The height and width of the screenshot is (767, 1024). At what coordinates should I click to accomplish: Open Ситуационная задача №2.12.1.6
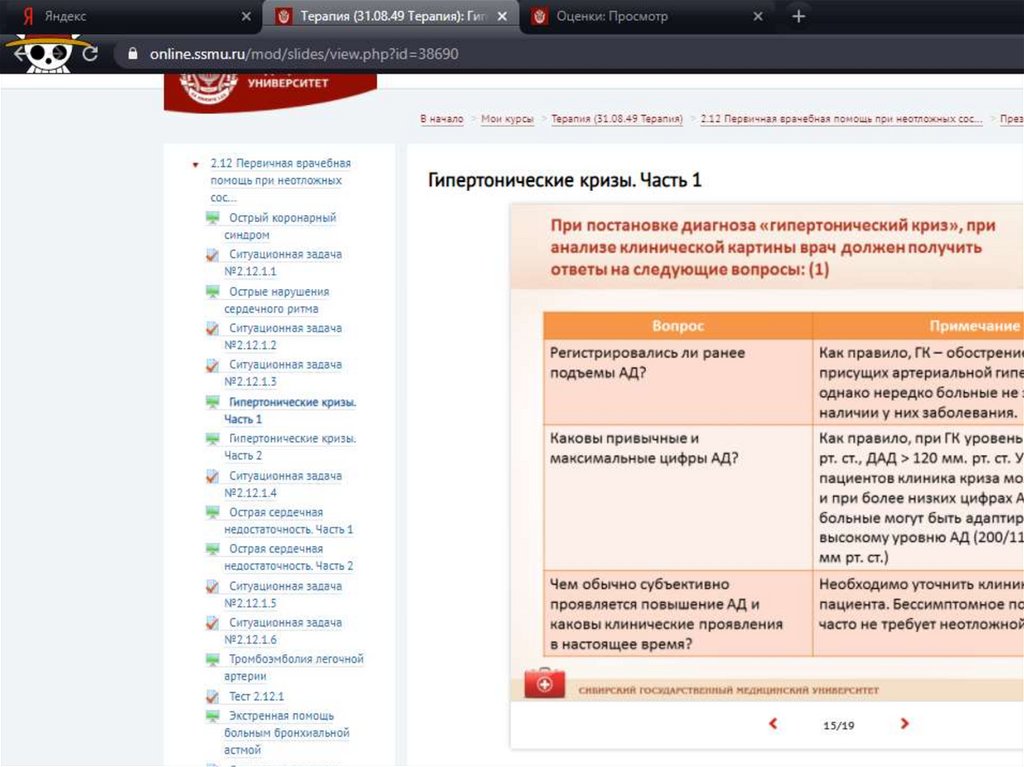click(283, 631)
